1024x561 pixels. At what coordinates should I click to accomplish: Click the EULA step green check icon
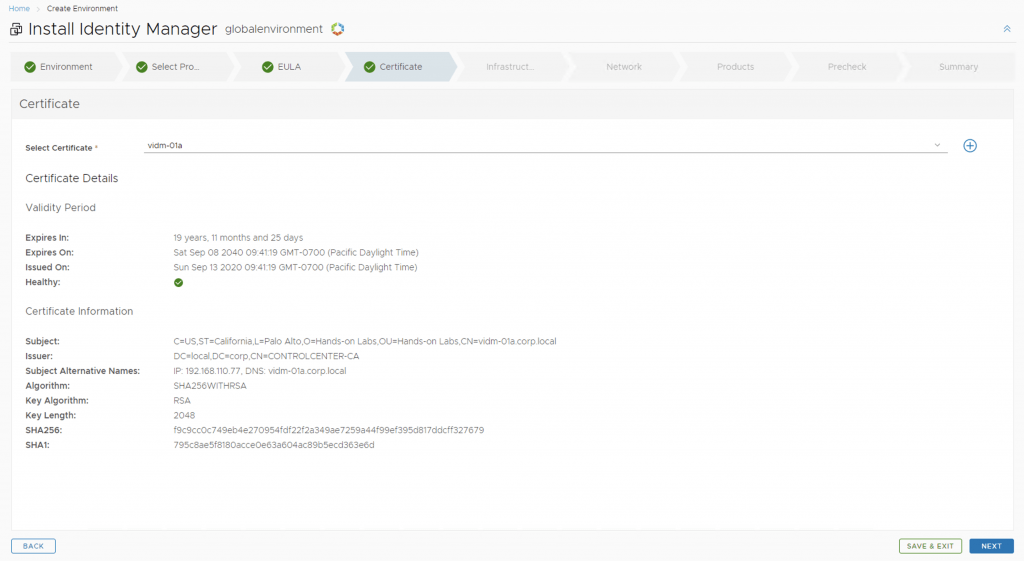[267, 67]
